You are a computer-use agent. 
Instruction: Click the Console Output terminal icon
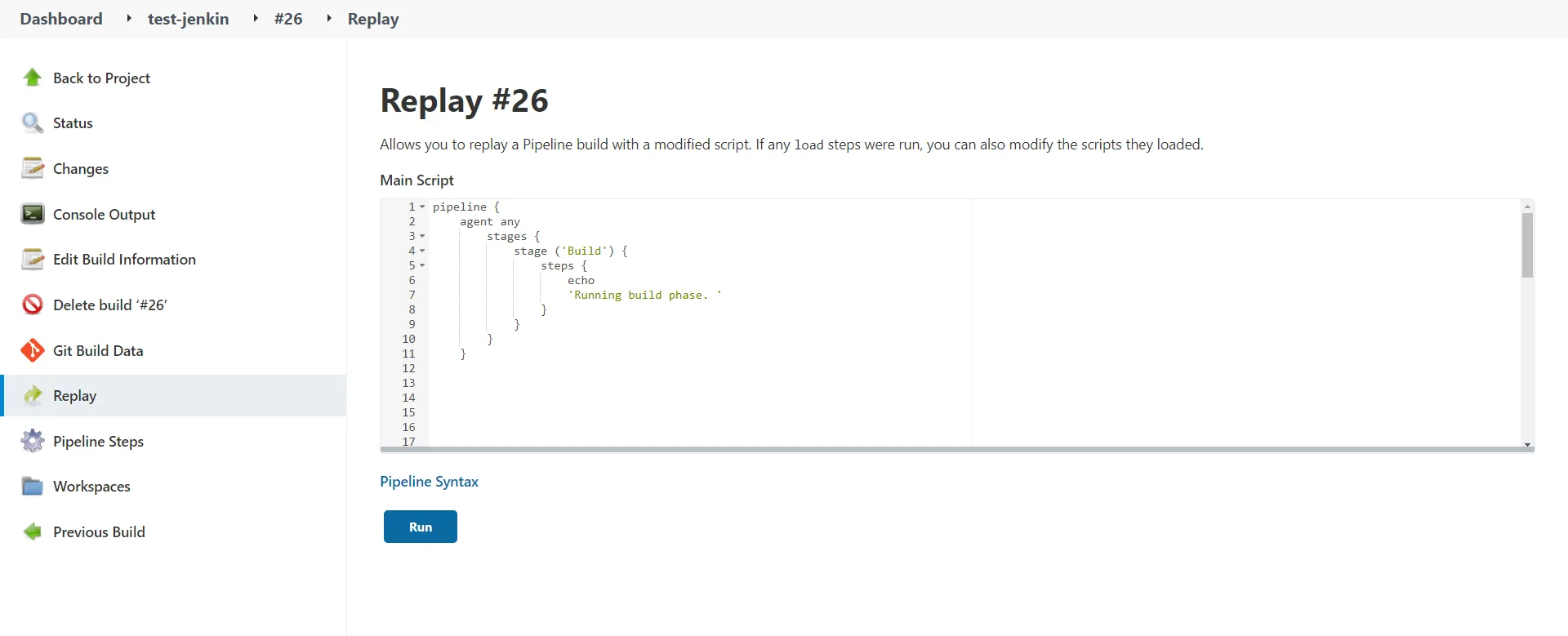[33, 214]
